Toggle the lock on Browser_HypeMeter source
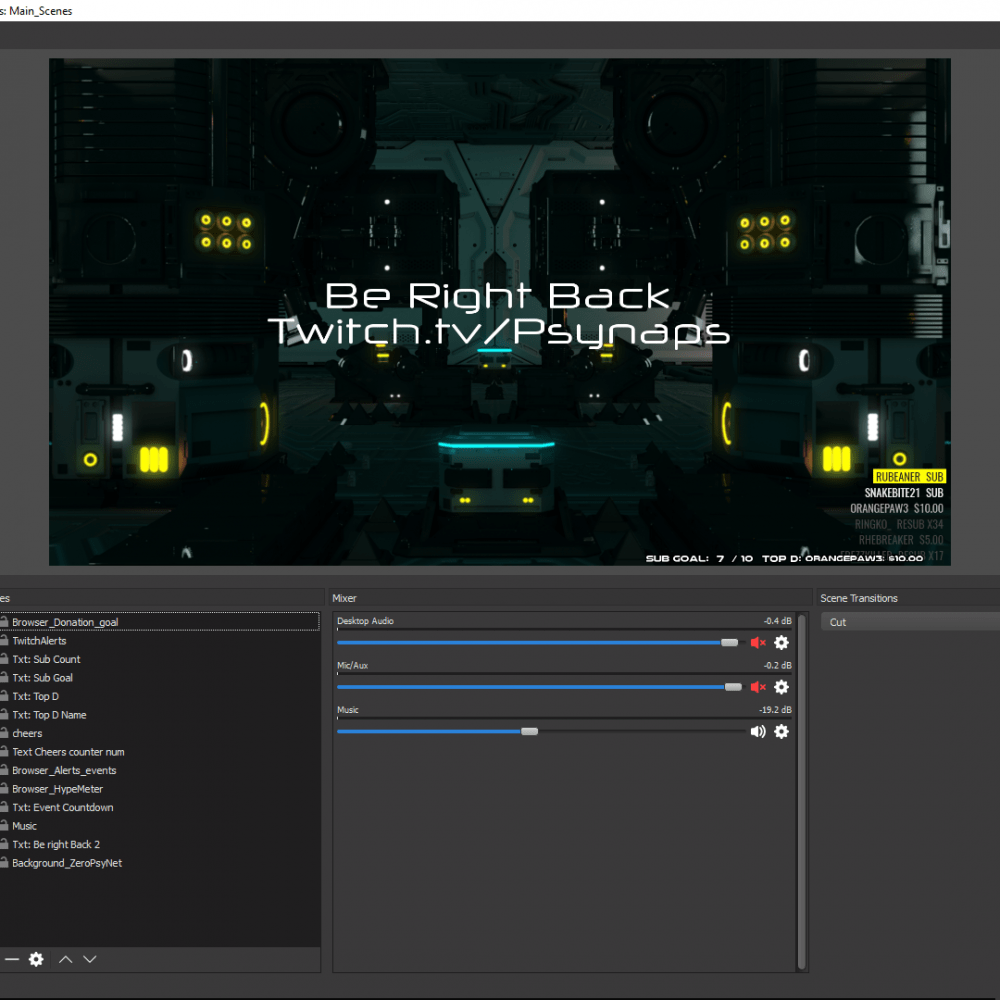 click(3, 788)
